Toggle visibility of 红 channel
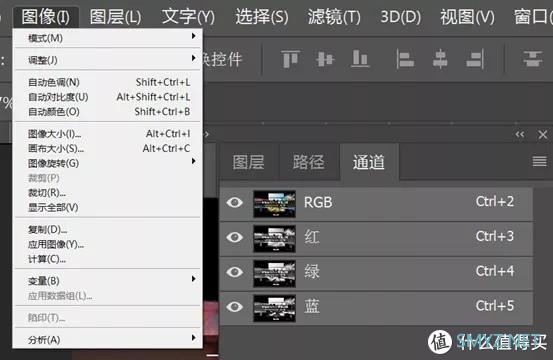The image size is (553, 360). [235, 237]
